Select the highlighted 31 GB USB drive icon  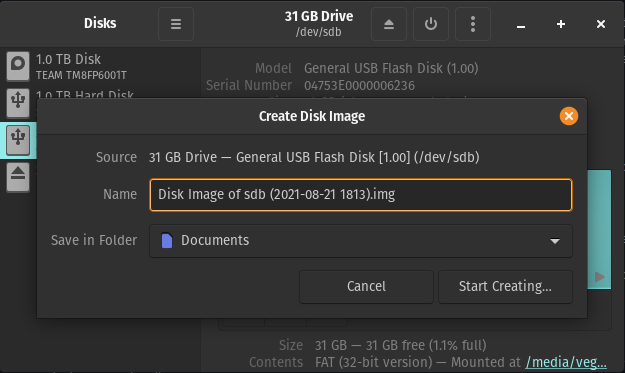[x=18, y=140]
